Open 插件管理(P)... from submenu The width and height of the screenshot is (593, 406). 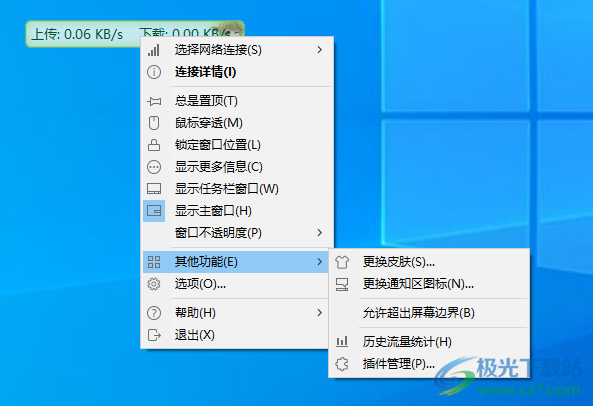429,364
